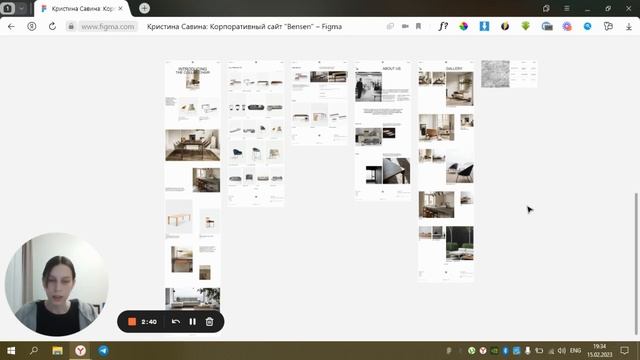This screenshot has width=640, height=360.
Task: Open a new browser tab
Action: pyautogui.click(x=144, y=8)
